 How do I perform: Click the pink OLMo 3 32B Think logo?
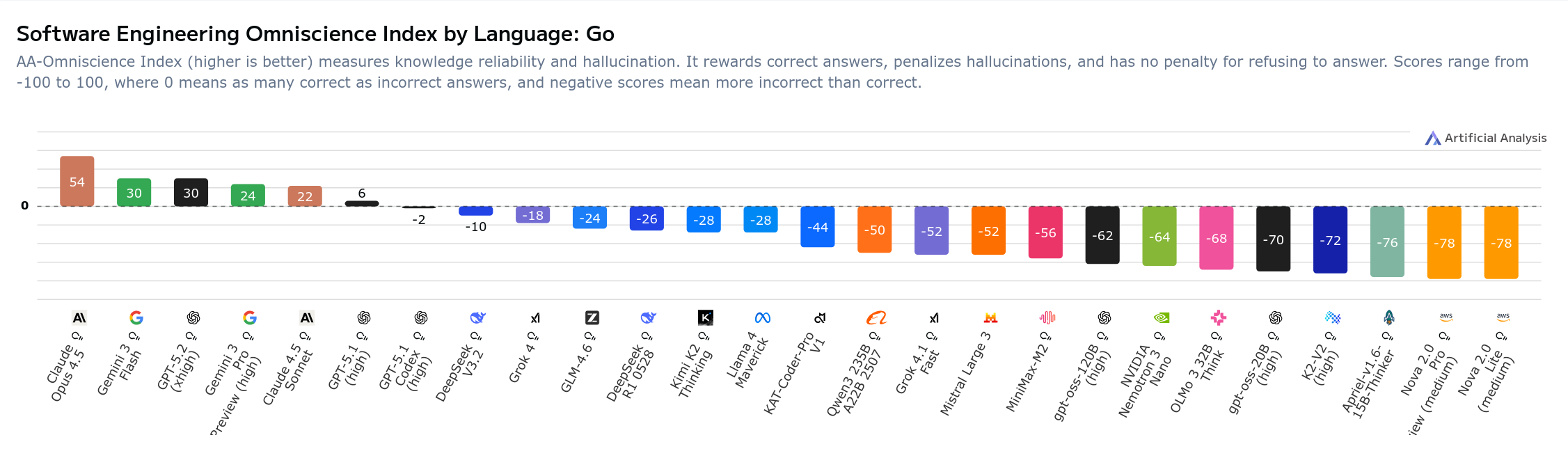pos(1218,318)
